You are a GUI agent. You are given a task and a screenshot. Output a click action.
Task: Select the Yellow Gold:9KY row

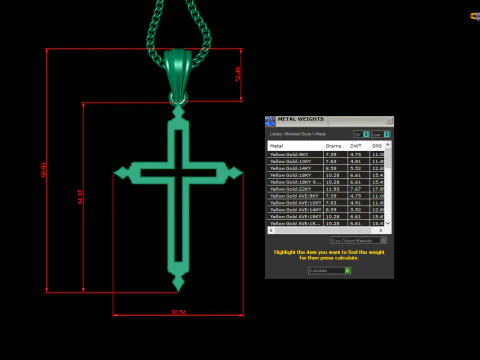pos(326,154)
